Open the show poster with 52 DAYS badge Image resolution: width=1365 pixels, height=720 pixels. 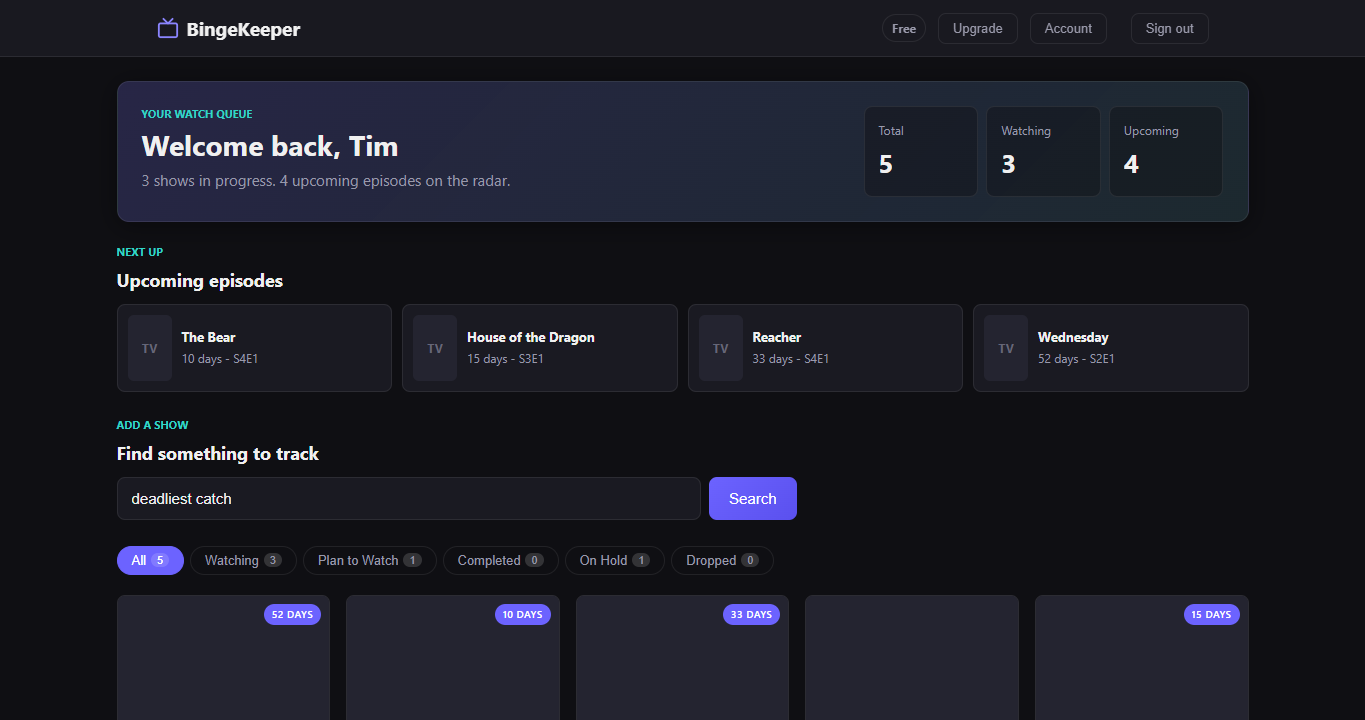pyautogui.click(x=223, y=658)
